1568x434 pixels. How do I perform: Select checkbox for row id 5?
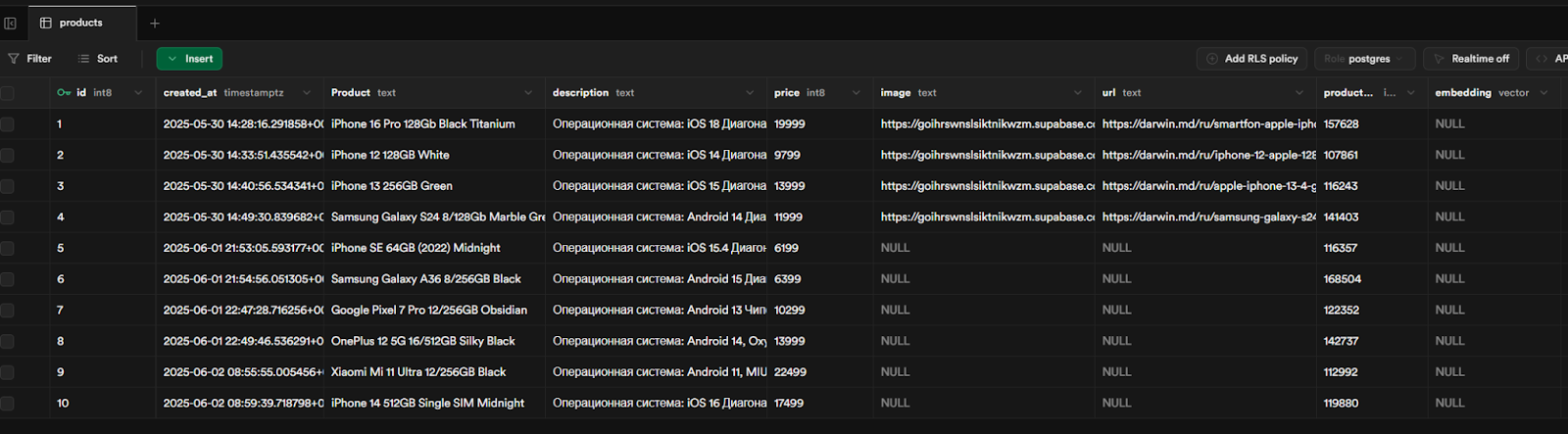tap(8, 248)
